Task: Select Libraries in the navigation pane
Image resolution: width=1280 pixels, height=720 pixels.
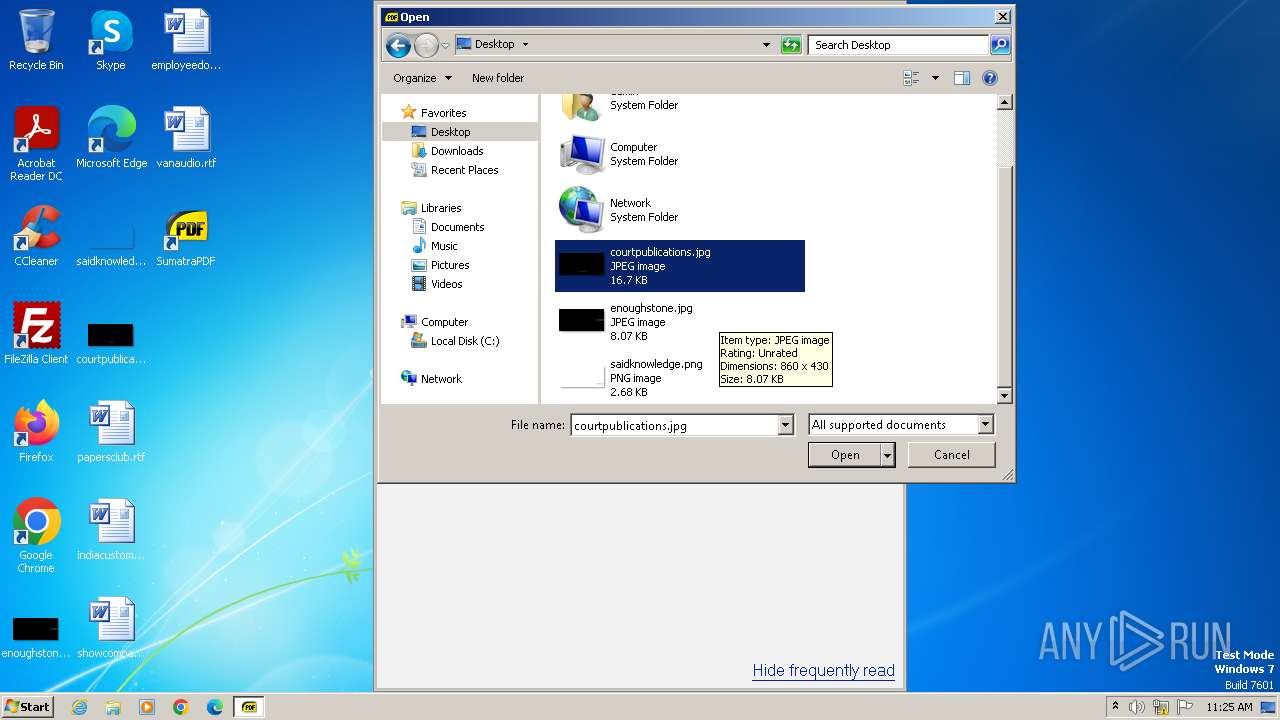Action: (431, 208)
